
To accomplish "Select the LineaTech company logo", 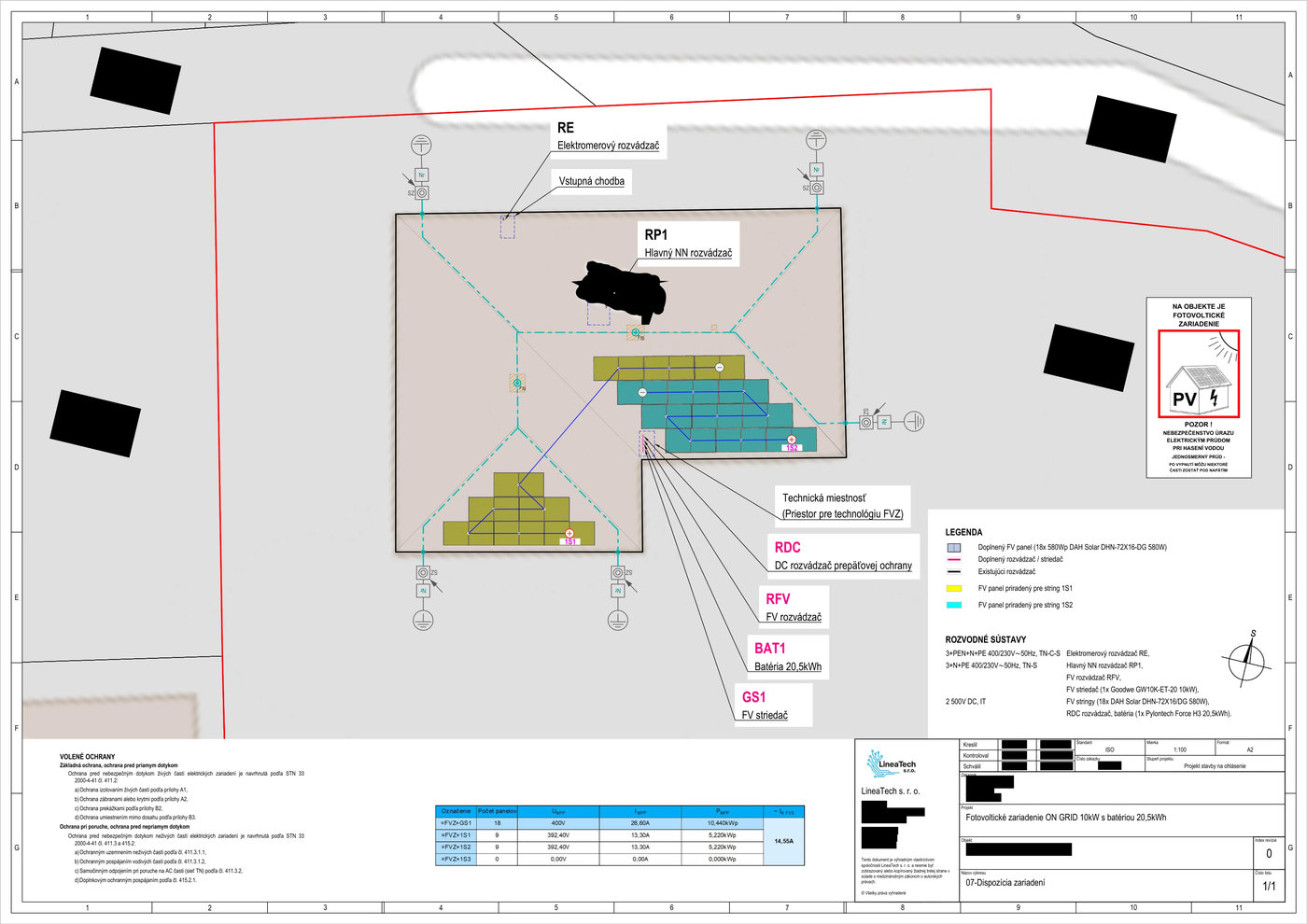I will pyautogui.click(x=891, y=764).
